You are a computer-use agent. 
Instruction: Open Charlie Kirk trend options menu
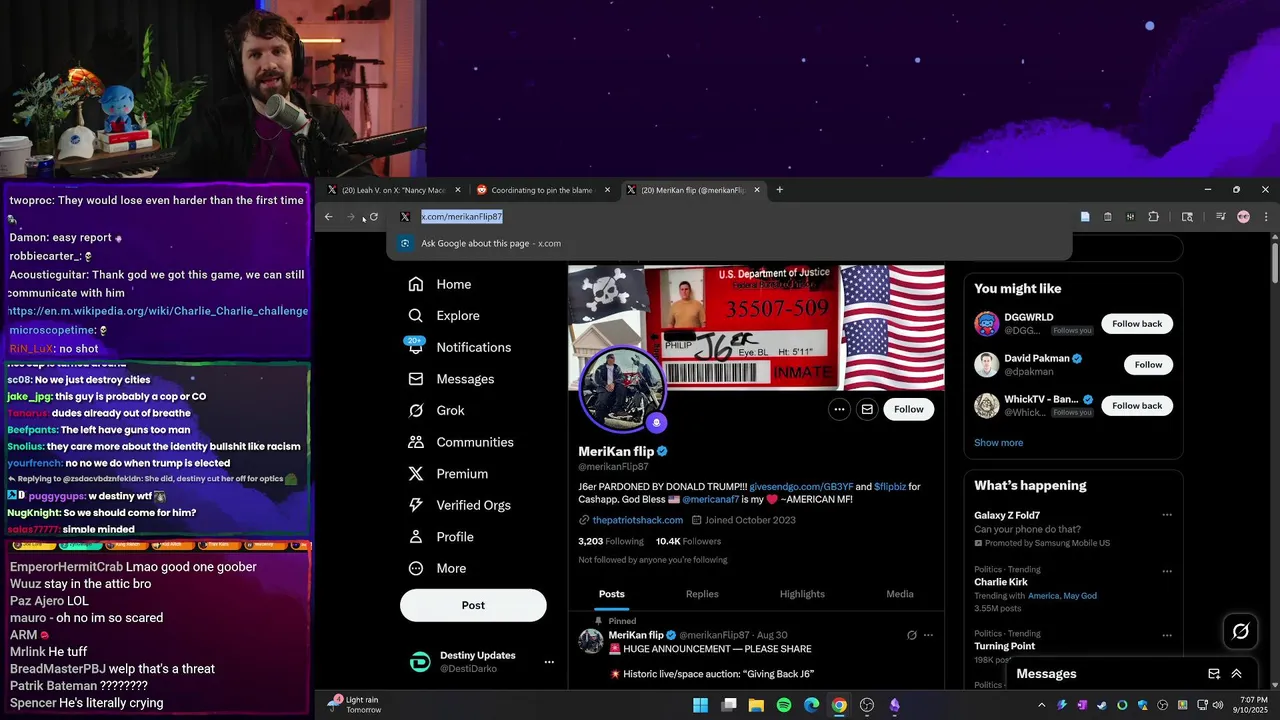(1166, 572)
